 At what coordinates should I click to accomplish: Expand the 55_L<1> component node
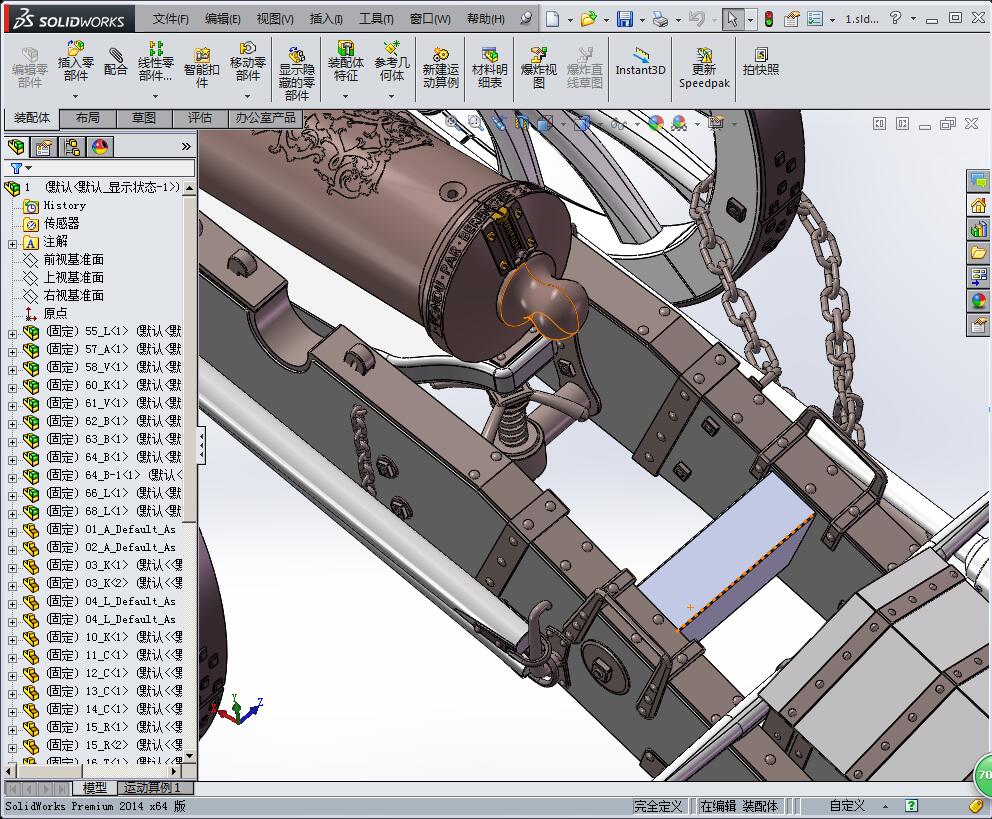pos(12,332)
